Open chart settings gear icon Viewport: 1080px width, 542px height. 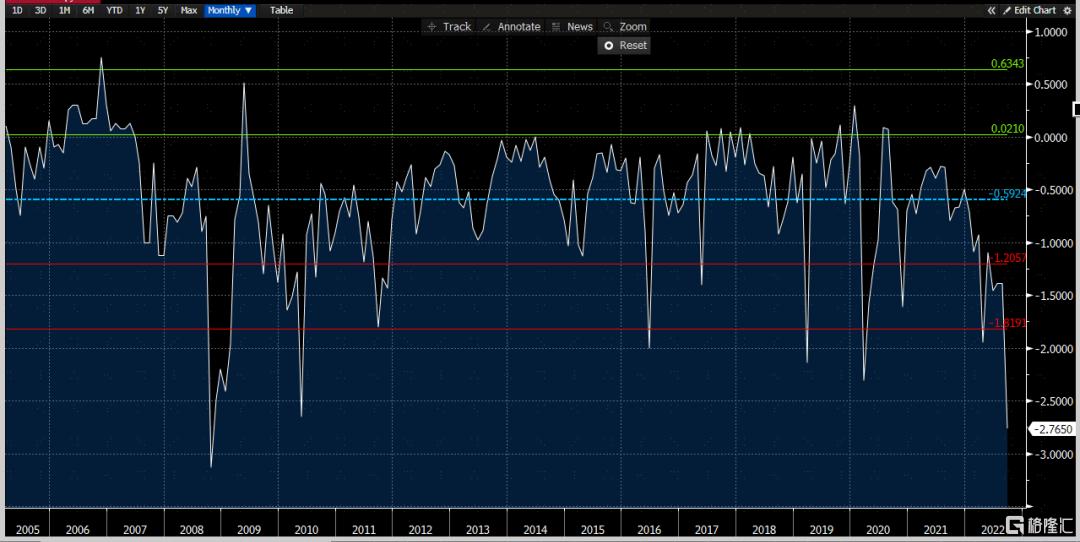pyautogui.click(x=1068, y=10)
